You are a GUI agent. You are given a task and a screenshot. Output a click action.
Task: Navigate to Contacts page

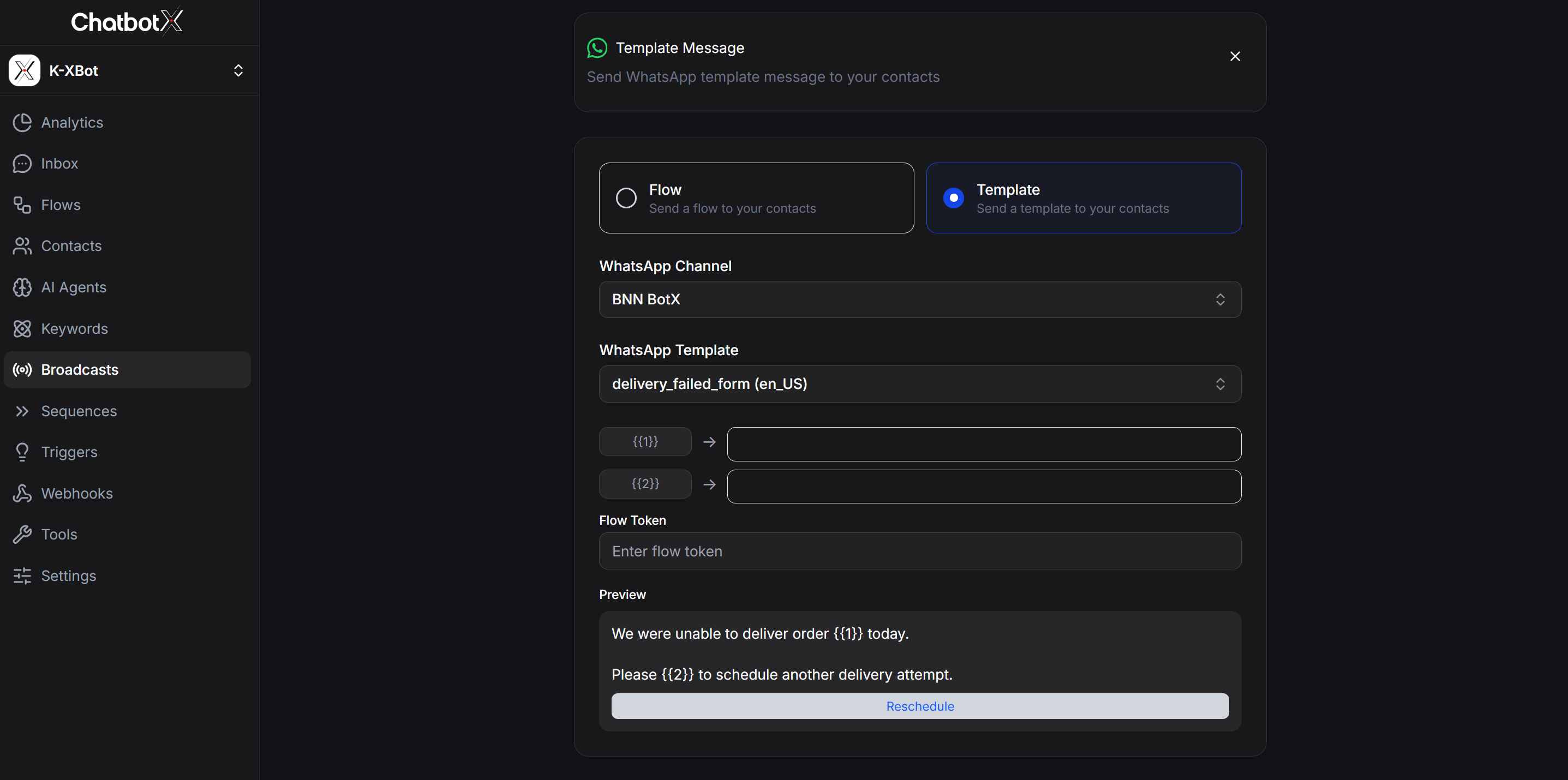coord(127,246)
